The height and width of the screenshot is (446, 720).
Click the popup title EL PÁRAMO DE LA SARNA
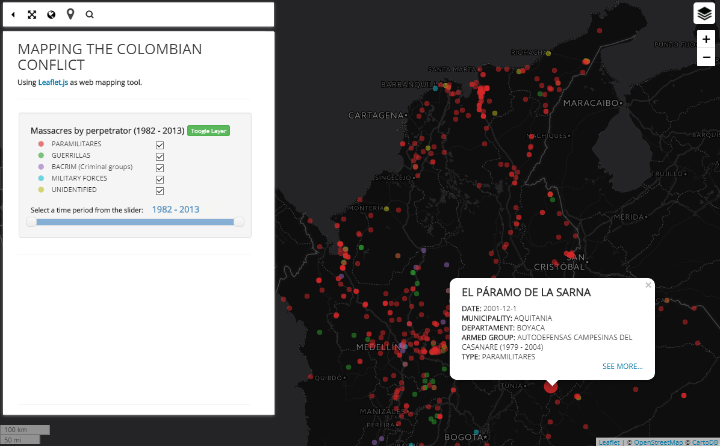[x=526, y=292]
